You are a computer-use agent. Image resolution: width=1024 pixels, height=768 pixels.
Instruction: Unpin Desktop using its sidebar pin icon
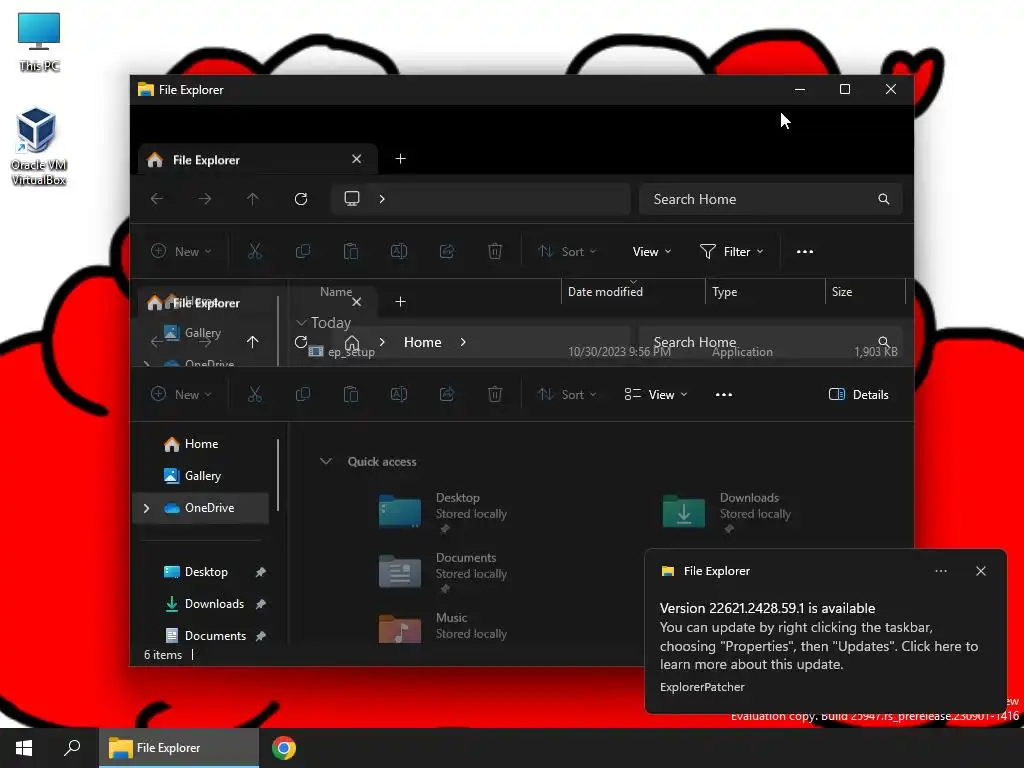point(261,572)
